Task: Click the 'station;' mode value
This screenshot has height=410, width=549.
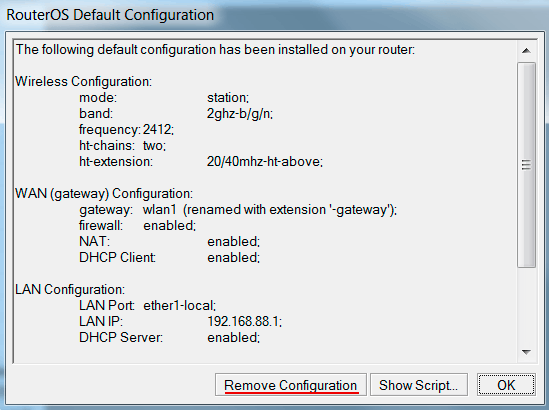Action: (x=228, y=98)
